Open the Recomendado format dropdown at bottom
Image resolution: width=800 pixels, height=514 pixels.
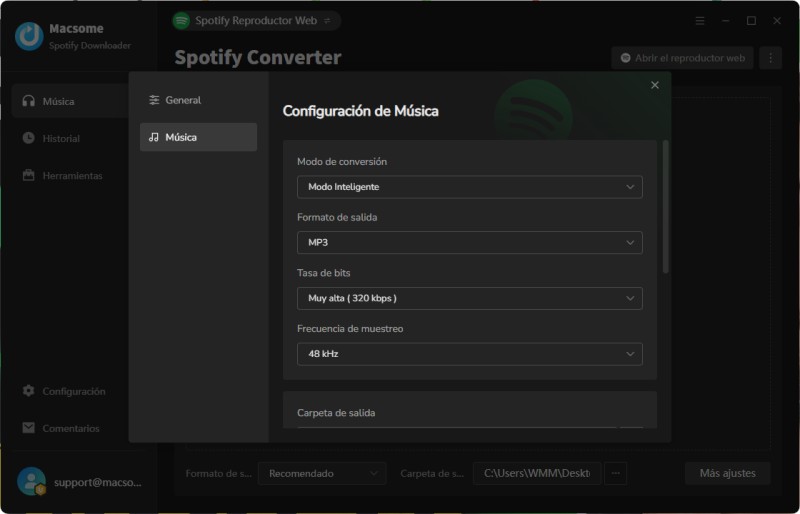pos(322,474)
